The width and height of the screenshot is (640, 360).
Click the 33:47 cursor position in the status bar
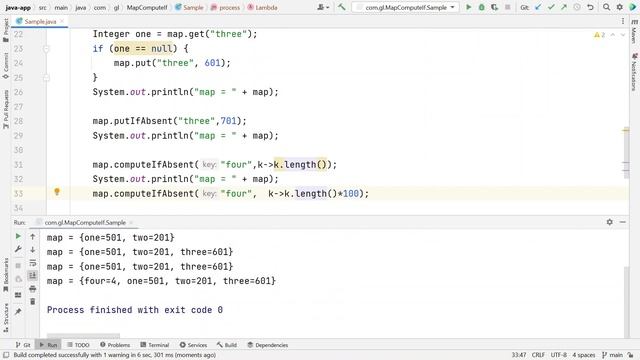[x=518, y=355]
